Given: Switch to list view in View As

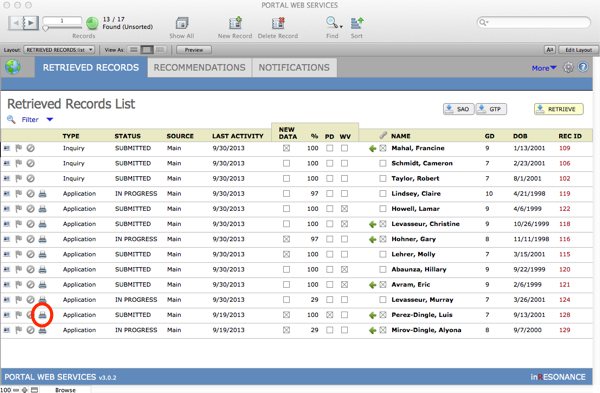Looking at the screenshot, I should pyautogui.click(x=147, y=50).
